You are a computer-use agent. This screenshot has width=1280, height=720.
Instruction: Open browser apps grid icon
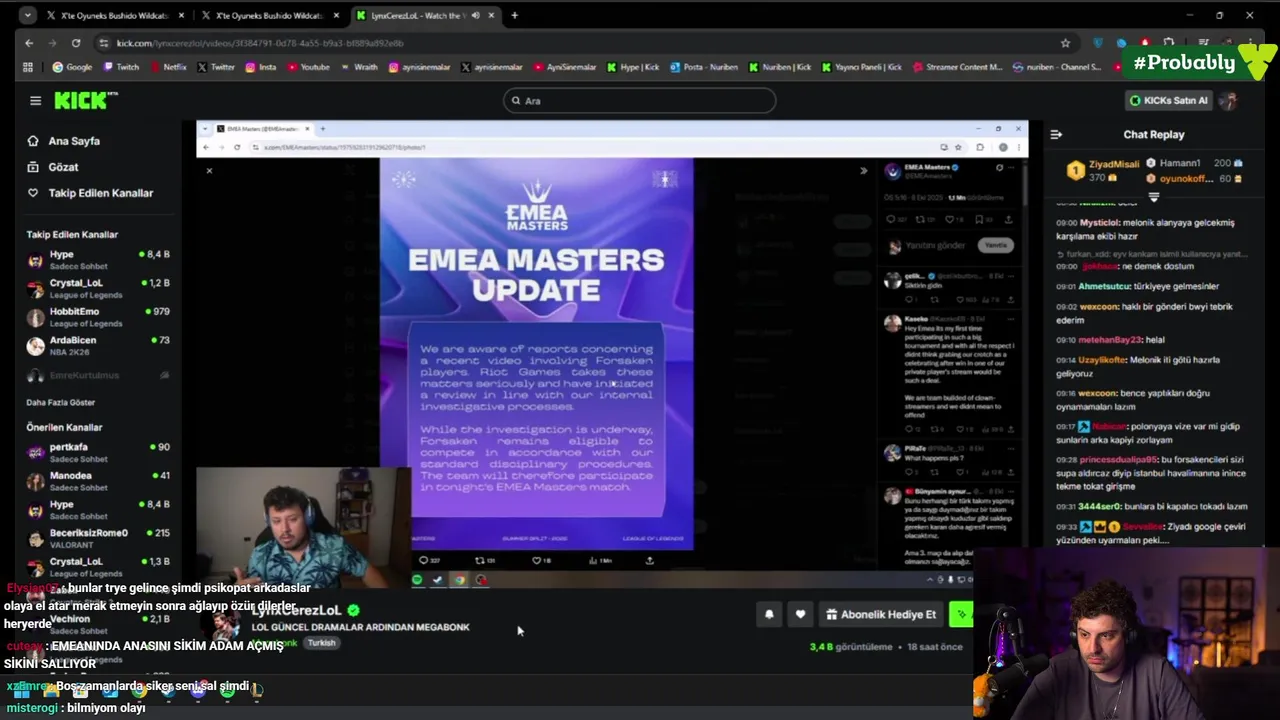click(28, 67)
